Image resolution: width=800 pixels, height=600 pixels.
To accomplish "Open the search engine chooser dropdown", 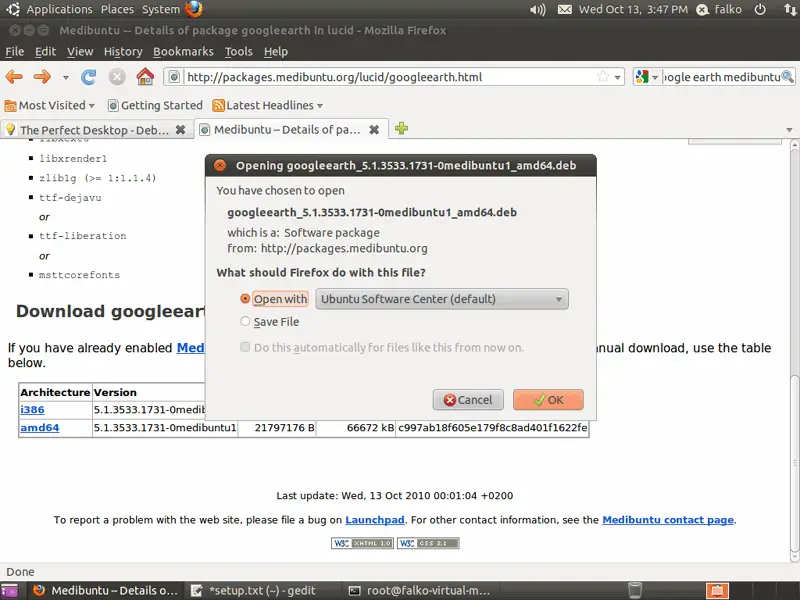I will pos(655,78).
